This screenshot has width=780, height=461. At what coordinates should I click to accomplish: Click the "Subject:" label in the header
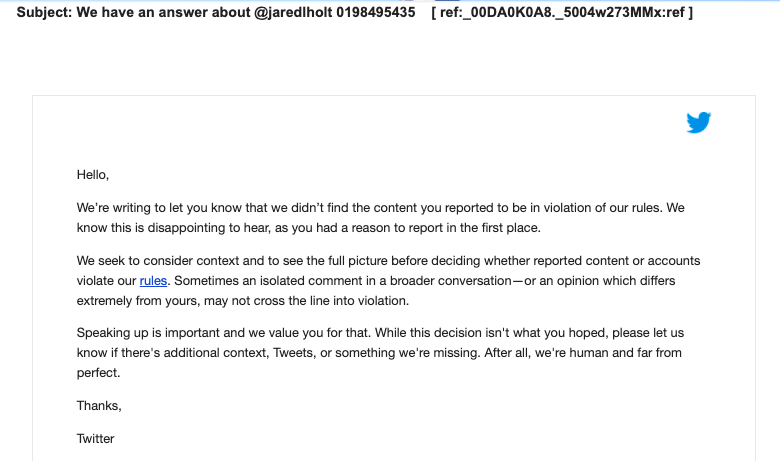pyautogui.click(x=44, y=12)
